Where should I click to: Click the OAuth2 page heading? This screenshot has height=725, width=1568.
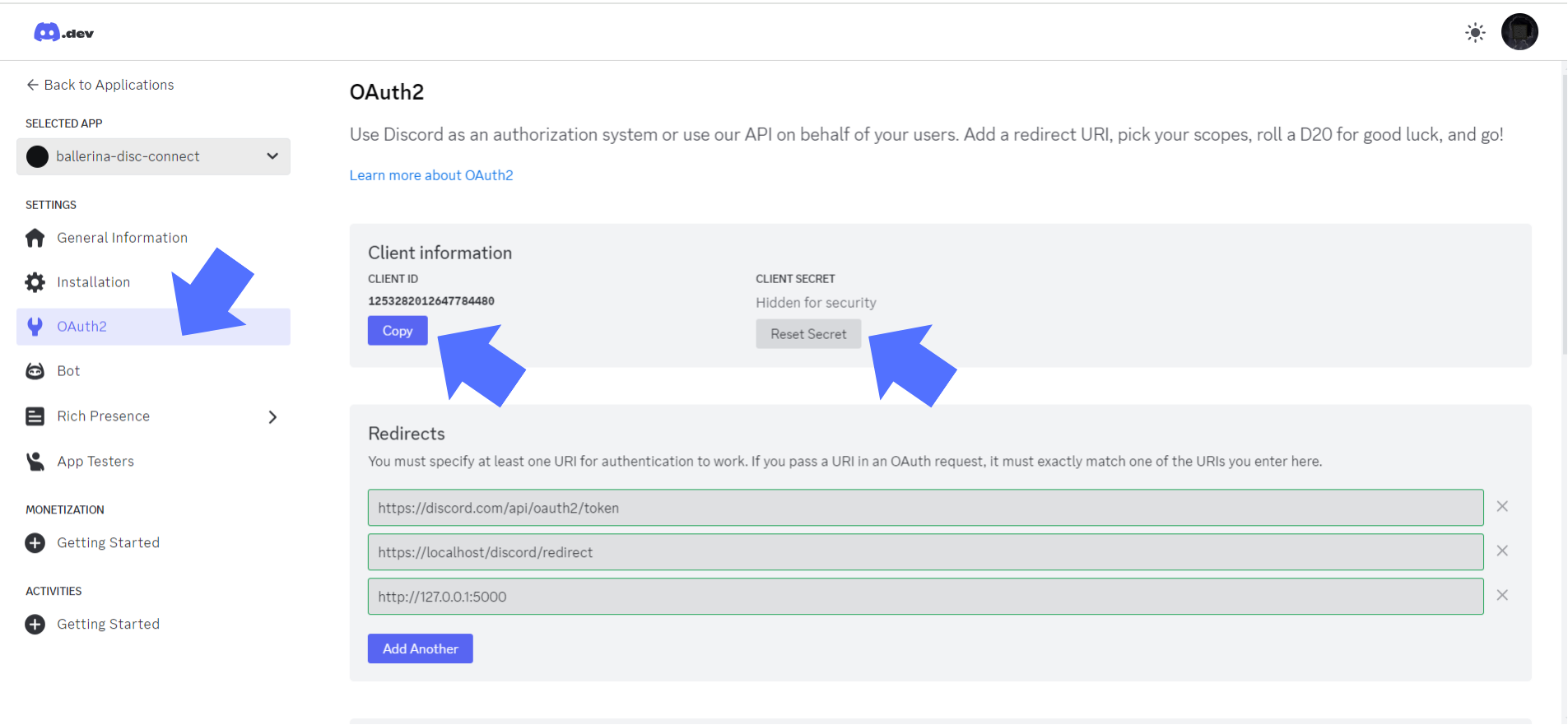[x=387, y=92]
